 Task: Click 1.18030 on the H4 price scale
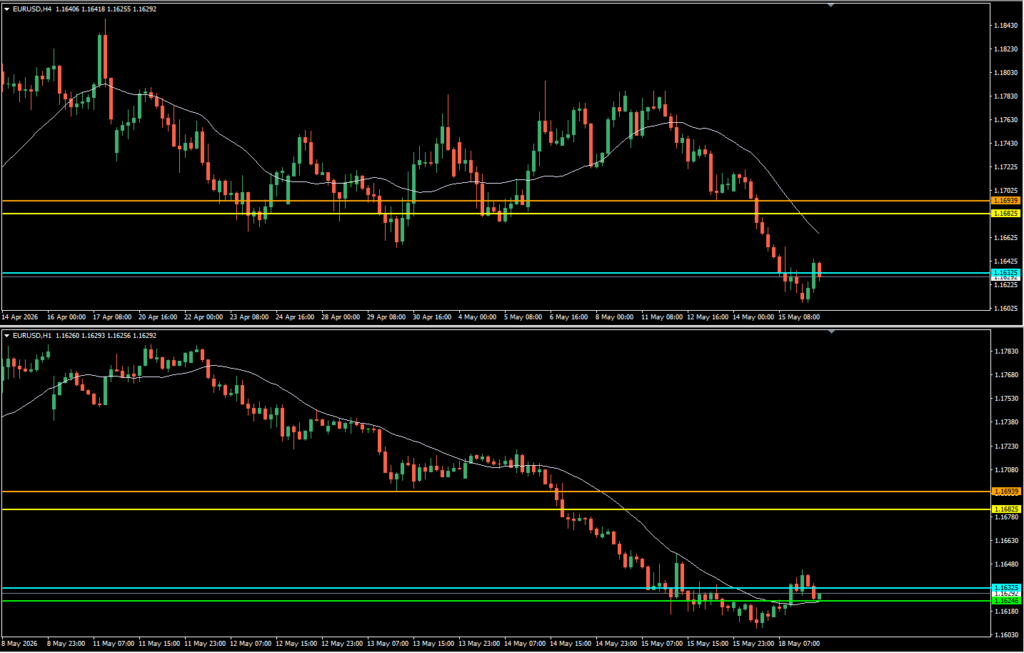(1008, 72)
